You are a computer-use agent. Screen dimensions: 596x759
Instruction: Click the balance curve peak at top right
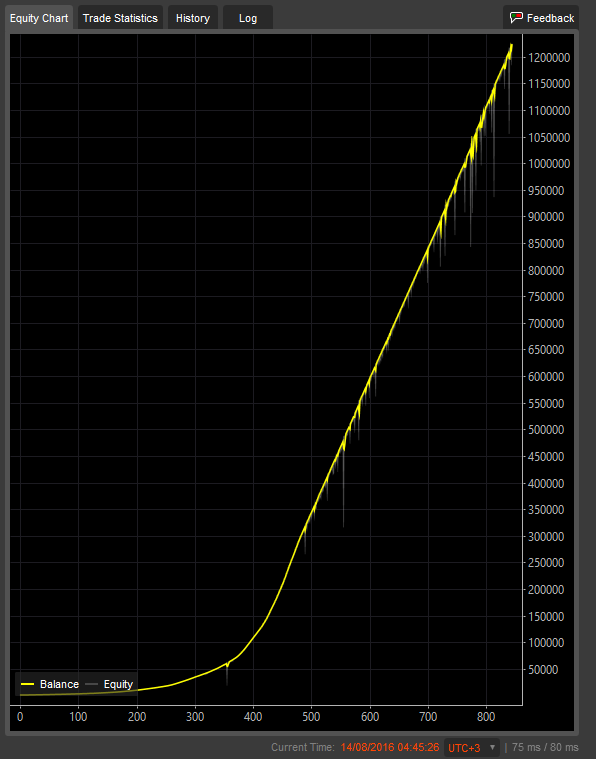coord(511,46)
